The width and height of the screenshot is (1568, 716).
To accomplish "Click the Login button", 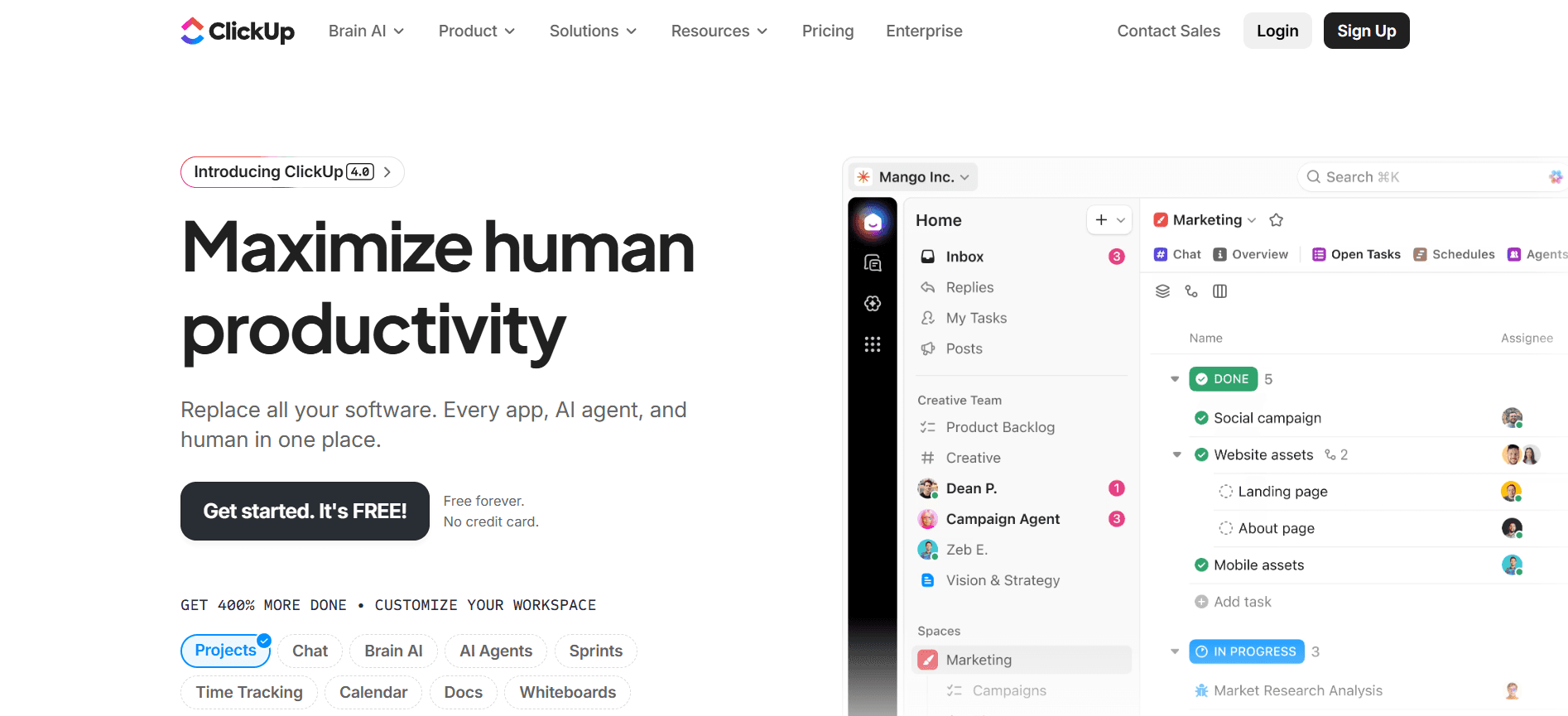I will point(1277,31).
